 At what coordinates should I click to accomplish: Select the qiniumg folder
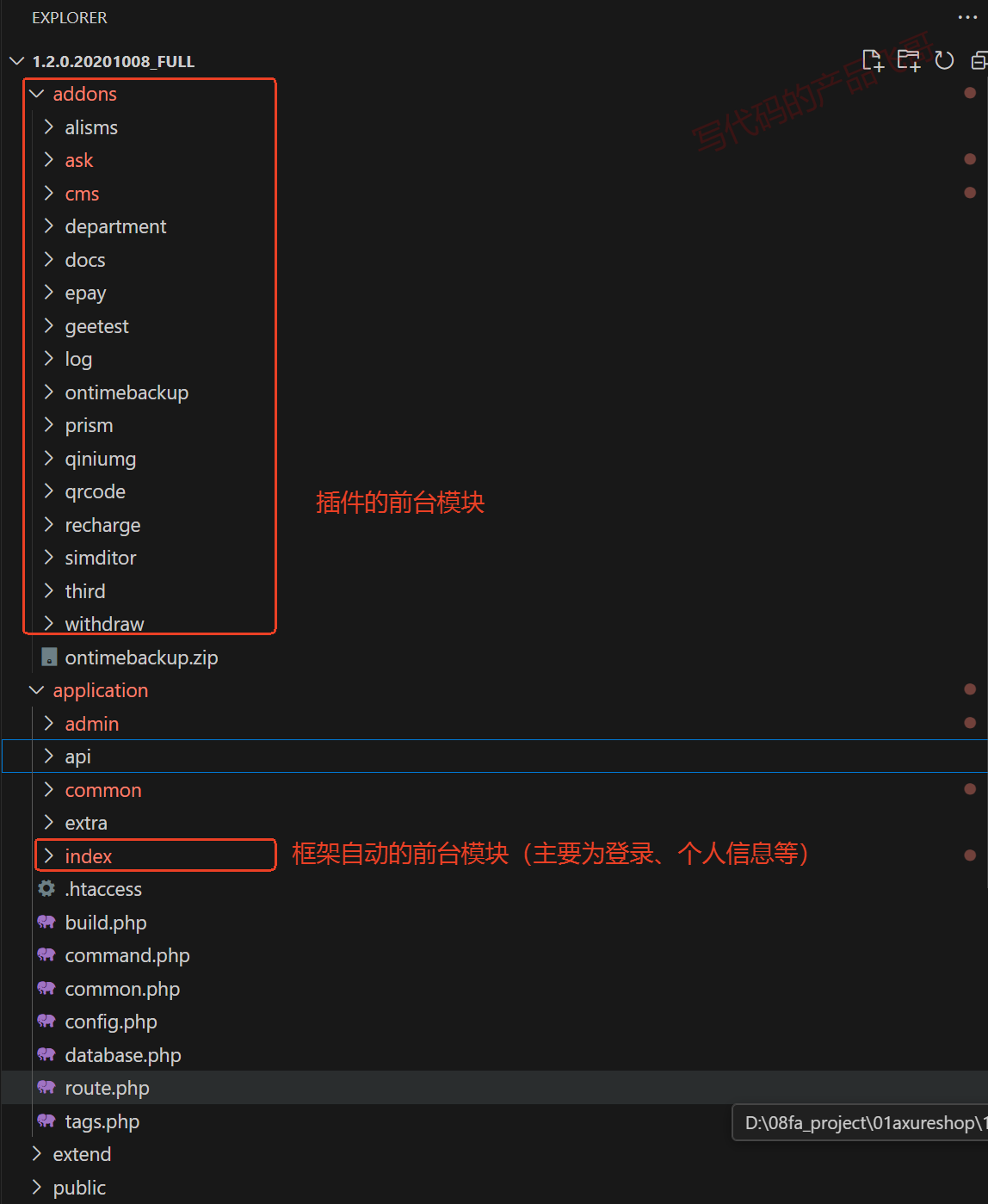[x=100, y=459]
